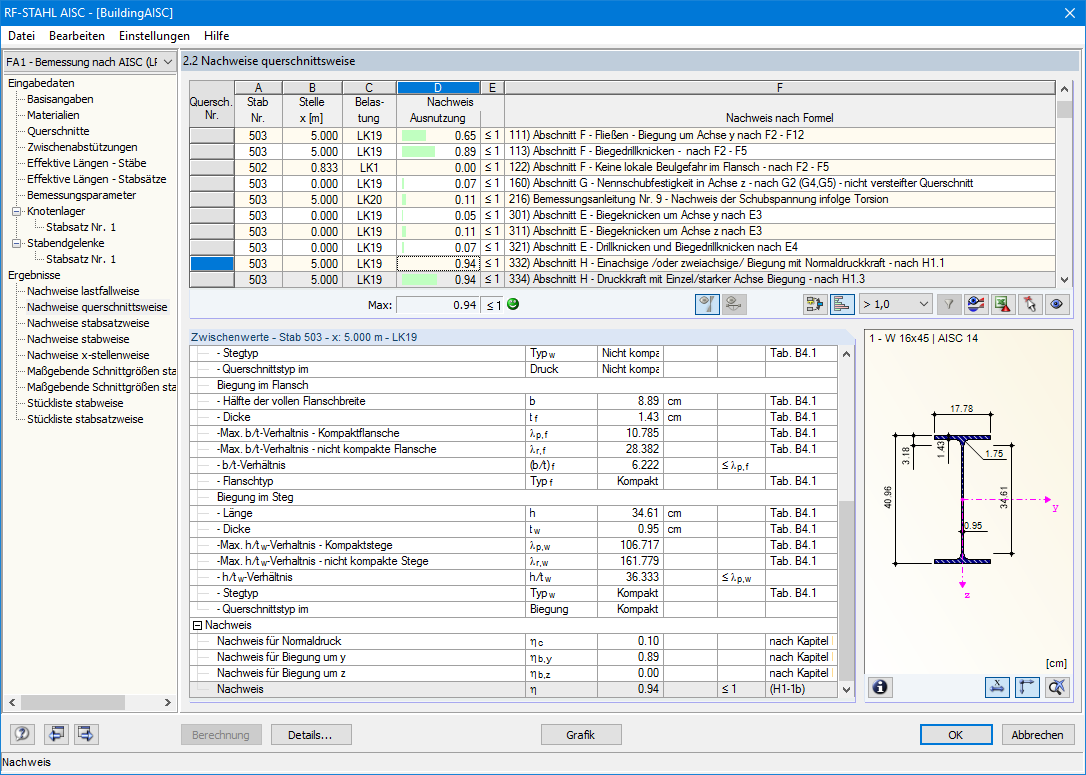This screenshot has height=775, width=1086.
Task: Open Zwischenabstützungen in the navigator
Action: (x=82, y=147)
